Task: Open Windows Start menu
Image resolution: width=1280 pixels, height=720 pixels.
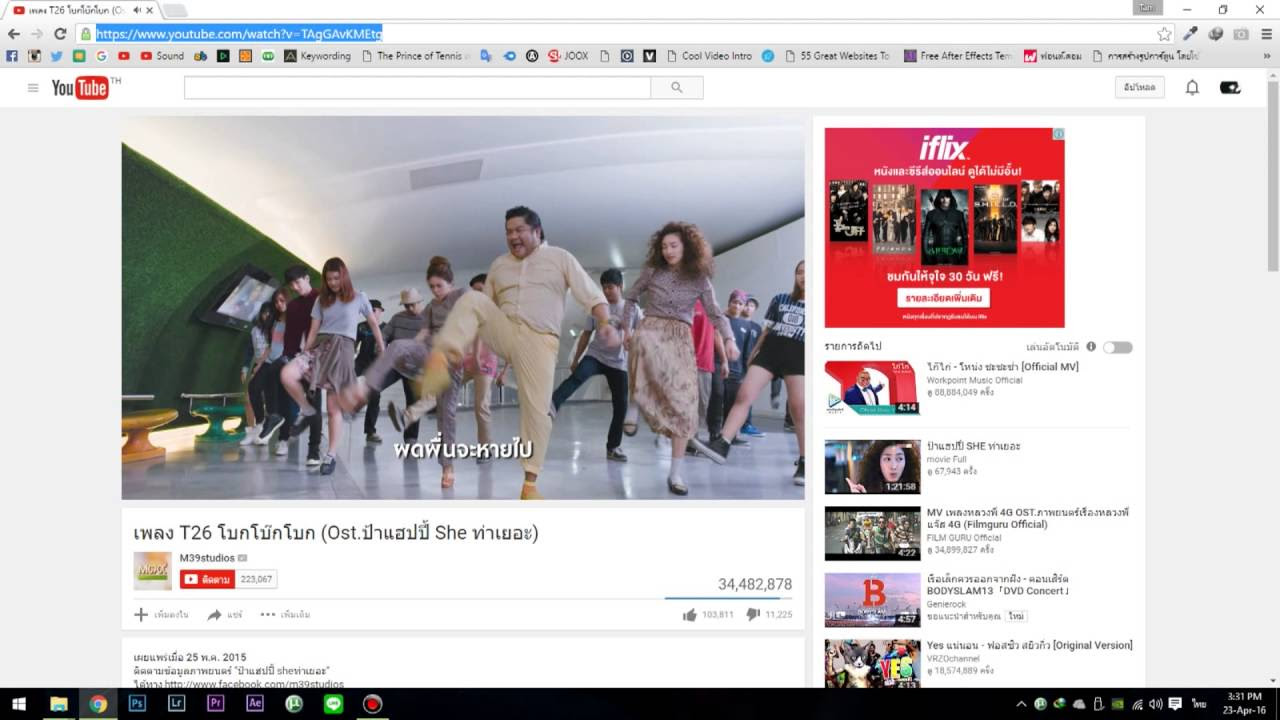Action: coord(19,704)
